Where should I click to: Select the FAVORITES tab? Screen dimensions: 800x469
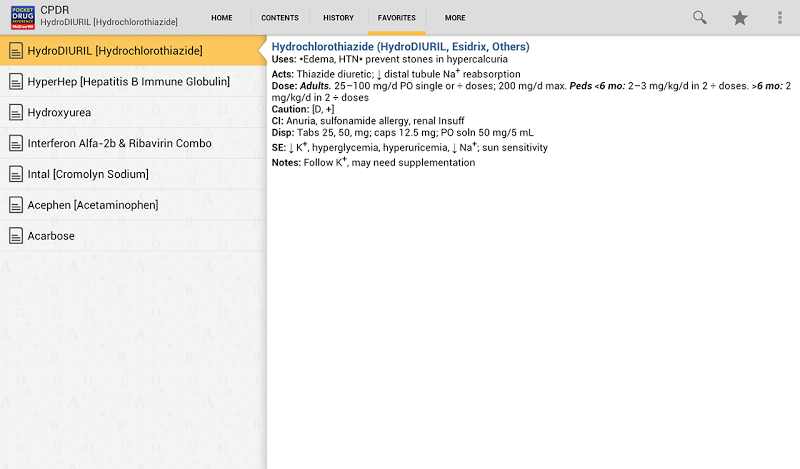tap(396, 18)
